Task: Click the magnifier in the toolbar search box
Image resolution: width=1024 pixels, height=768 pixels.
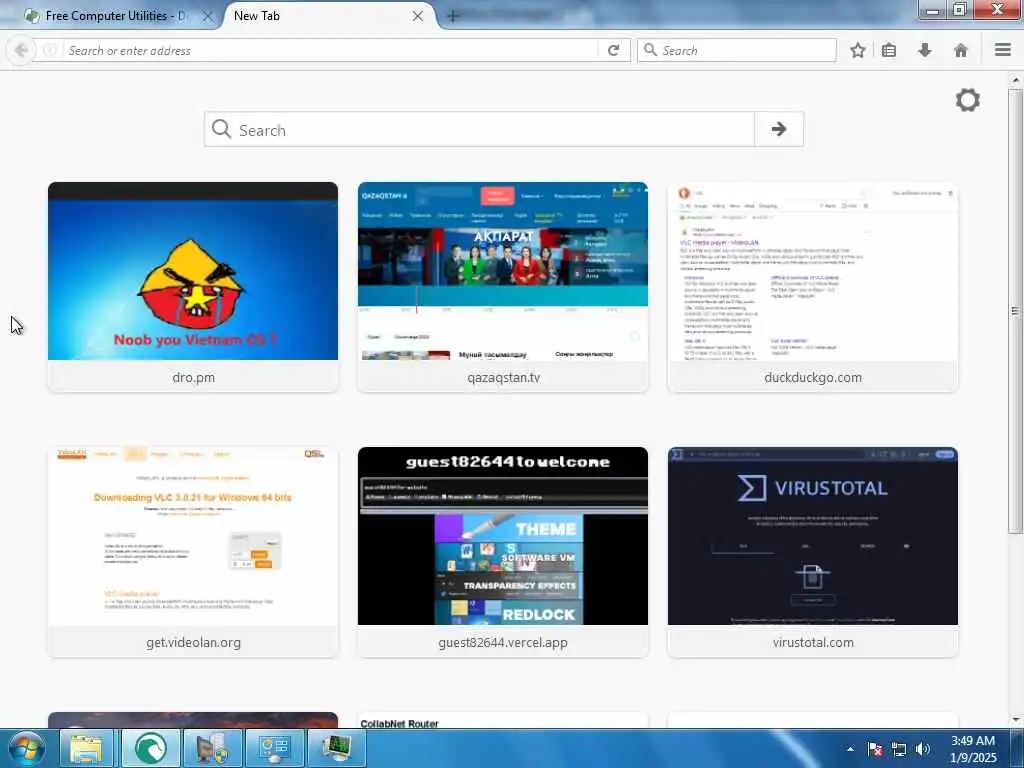Action: (650, 50)
